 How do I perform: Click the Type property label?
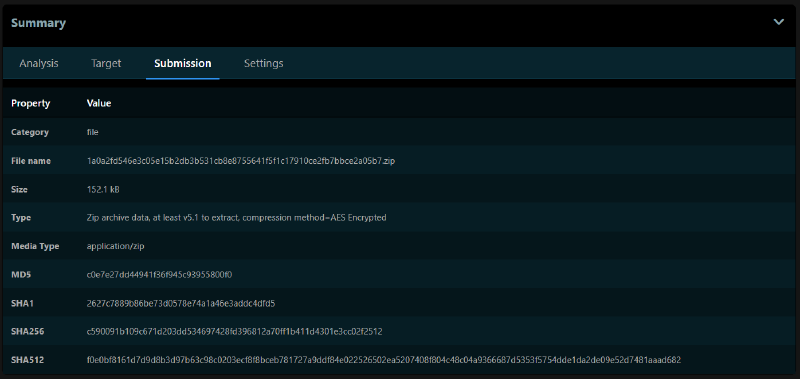tap(21, 218)
